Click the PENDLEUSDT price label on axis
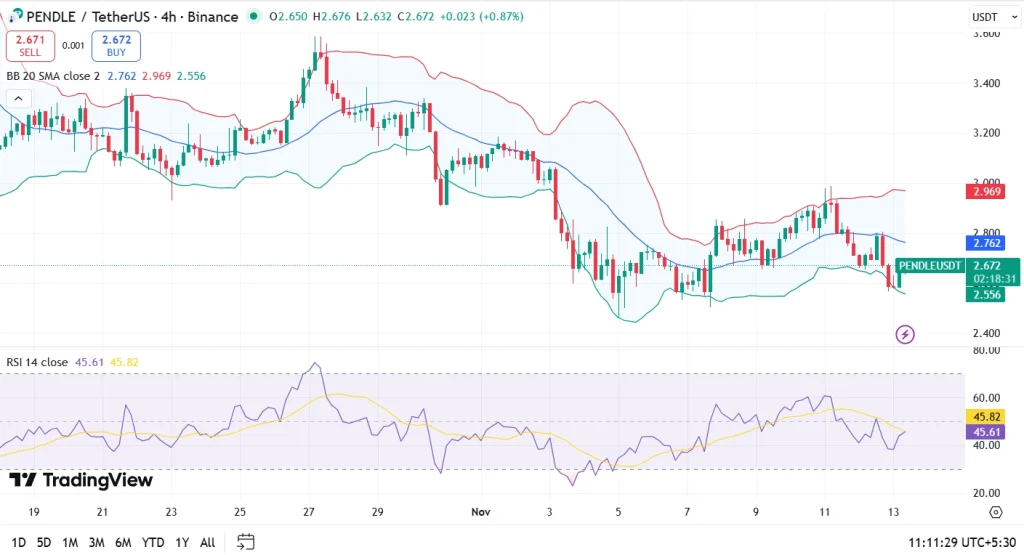The image size is (1024, 555). [930, 265]
